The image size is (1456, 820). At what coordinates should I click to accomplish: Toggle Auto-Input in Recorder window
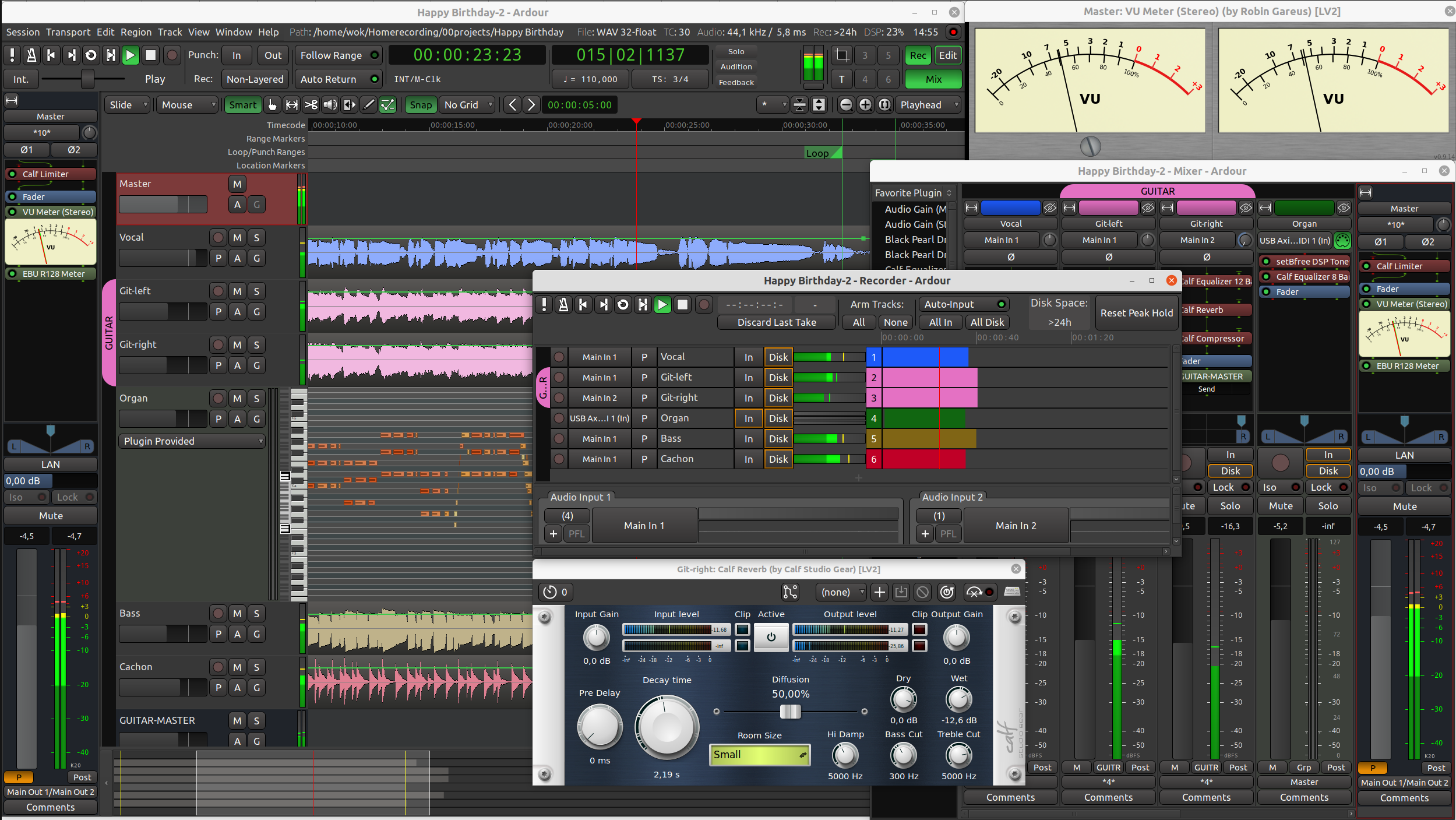coord(964,304)
